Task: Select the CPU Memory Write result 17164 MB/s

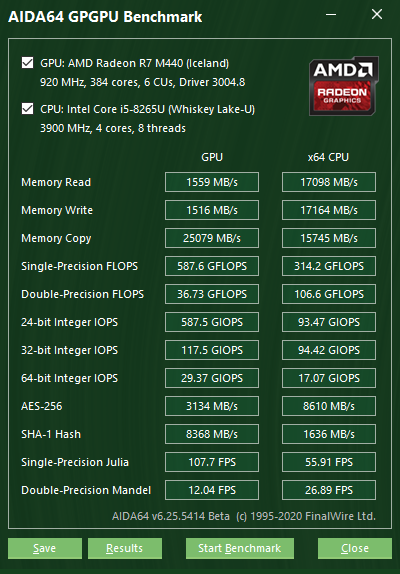Action: [329, 210]
